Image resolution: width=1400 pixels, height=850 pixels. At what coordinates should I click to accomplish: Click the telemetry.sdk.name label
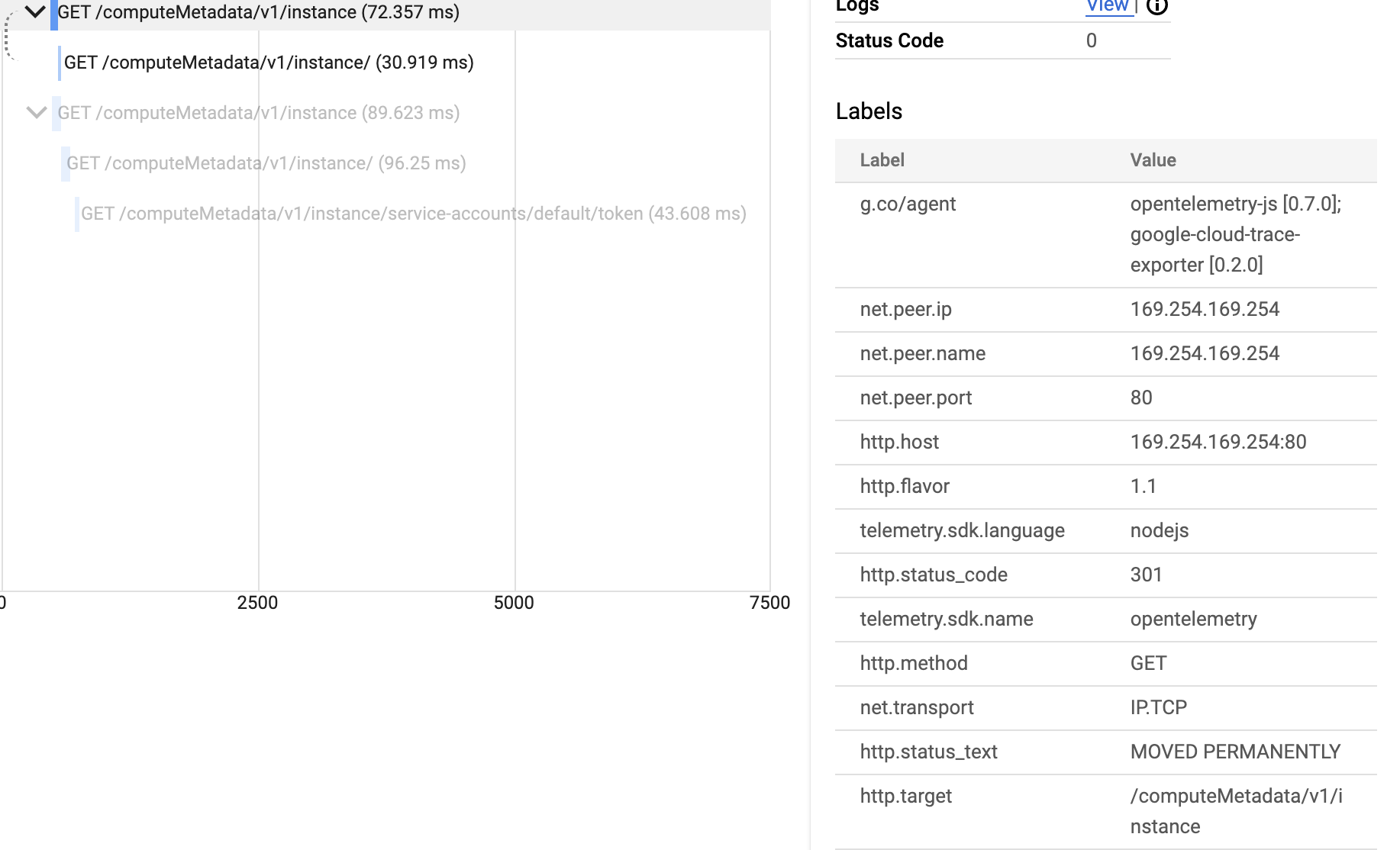947,619
